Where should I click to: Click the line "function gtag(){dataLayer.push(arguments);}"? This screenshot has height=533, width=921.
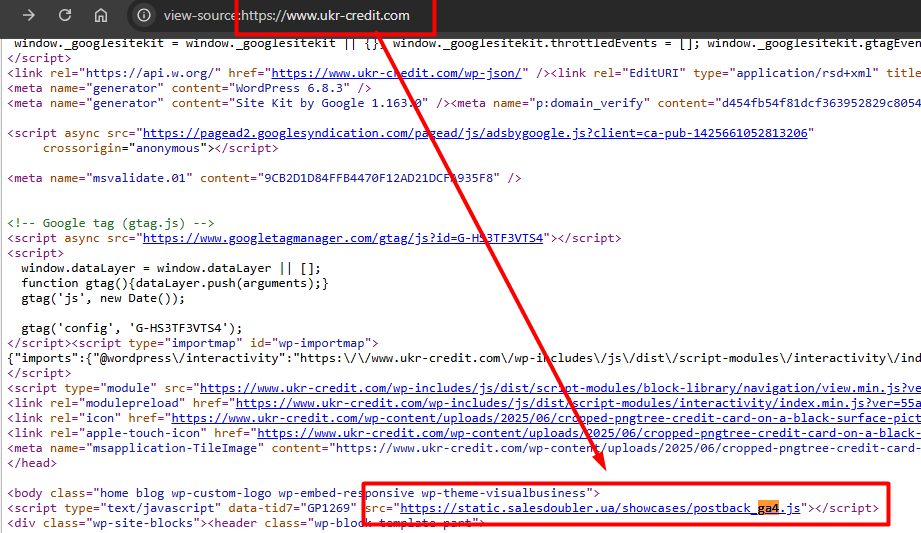(x=174, y=283)
